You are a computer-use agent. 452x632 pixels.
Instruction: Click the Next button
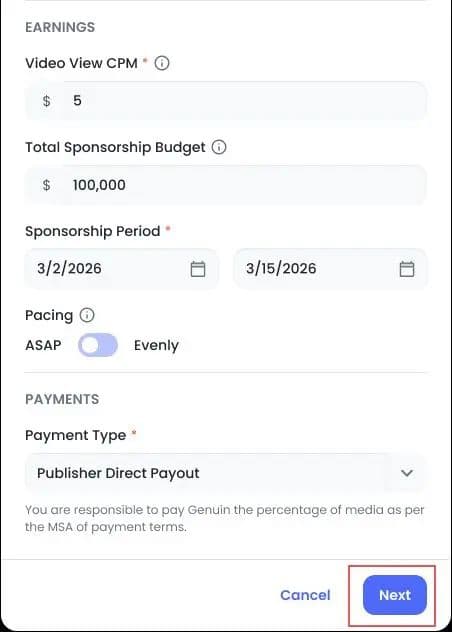[x=395, y=595]
